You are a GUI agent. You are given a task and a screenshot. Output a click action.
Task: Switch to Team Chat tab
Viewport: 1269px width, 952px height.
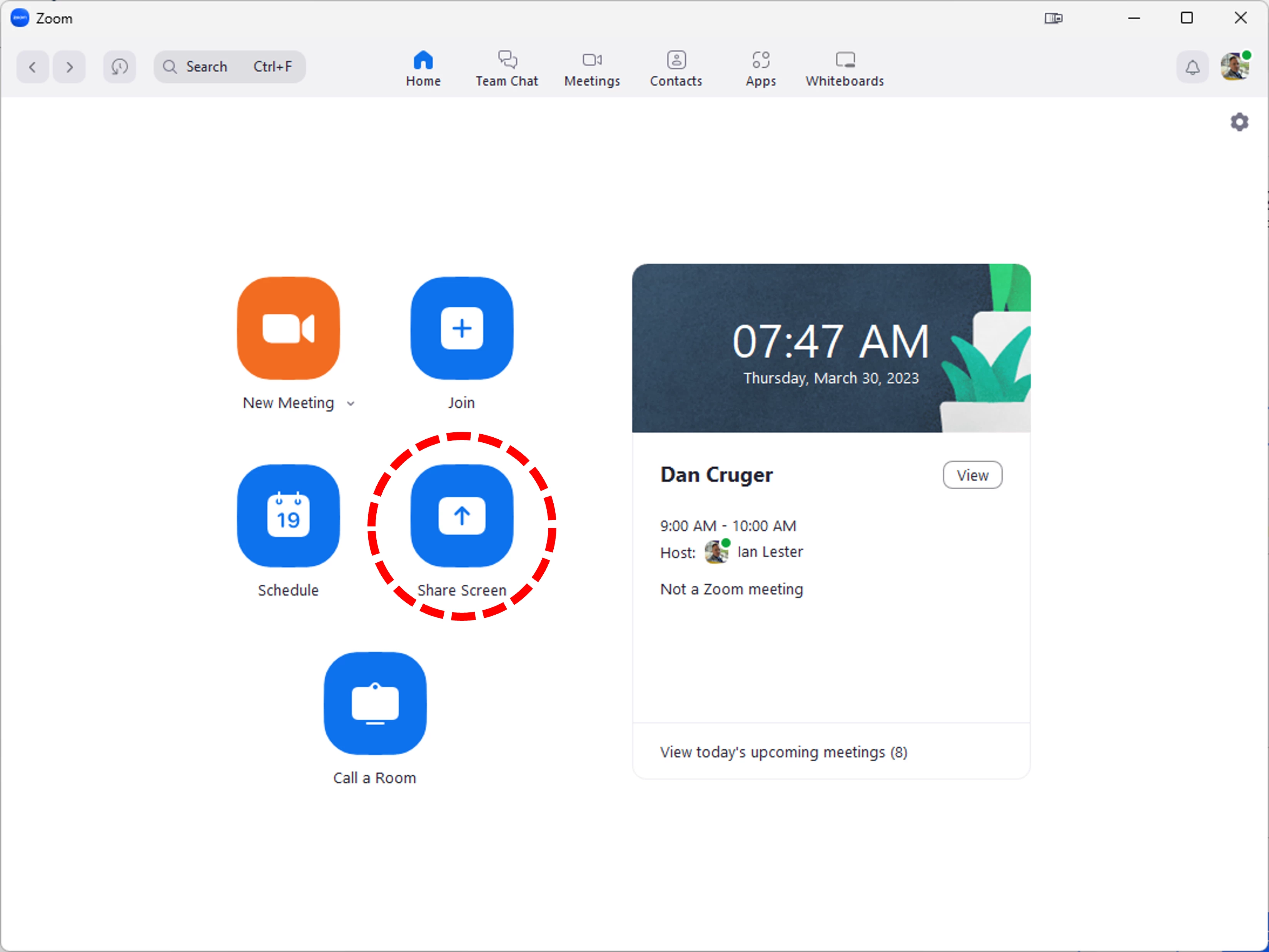tap(507, 68)
